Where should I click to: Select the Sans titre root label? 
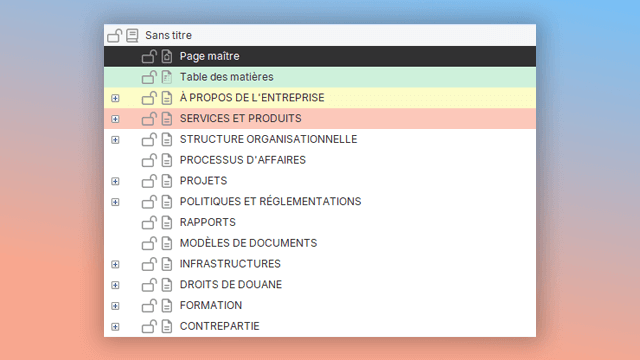click(x=168, y=36)
